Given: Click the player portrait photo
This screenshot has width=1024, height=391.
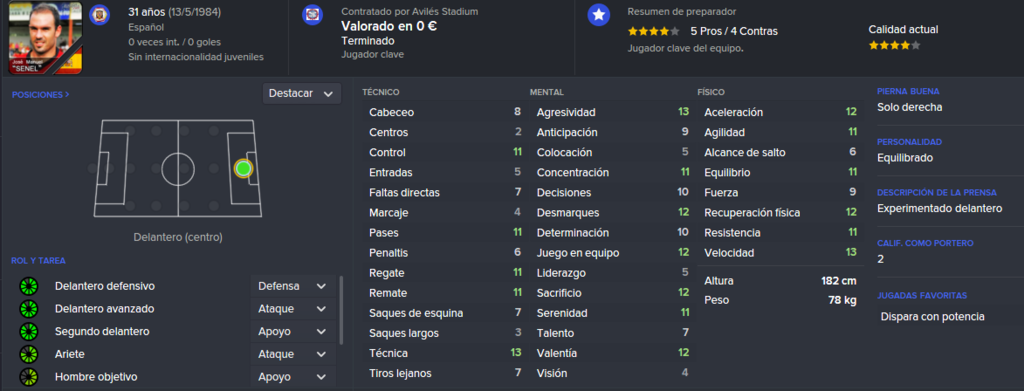Looking at the screenshot, I should point(46,38).
